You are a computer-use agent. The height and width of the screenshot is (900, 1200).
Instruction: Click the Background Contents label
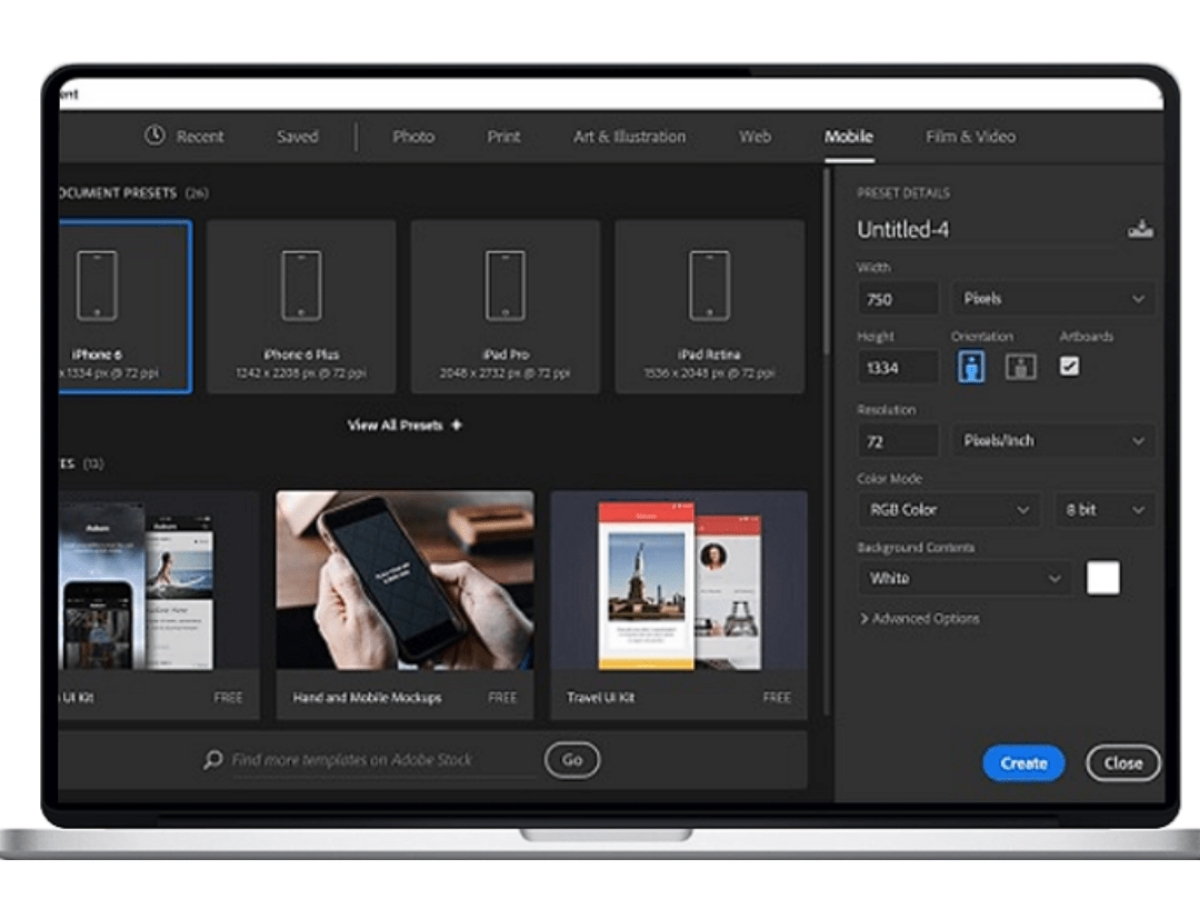tap(915, 548)
